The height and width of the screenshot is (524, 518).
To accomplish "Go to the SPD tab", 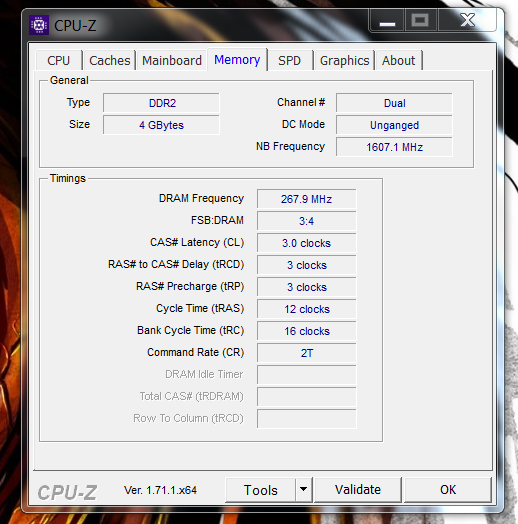I will tap(289, 60).
